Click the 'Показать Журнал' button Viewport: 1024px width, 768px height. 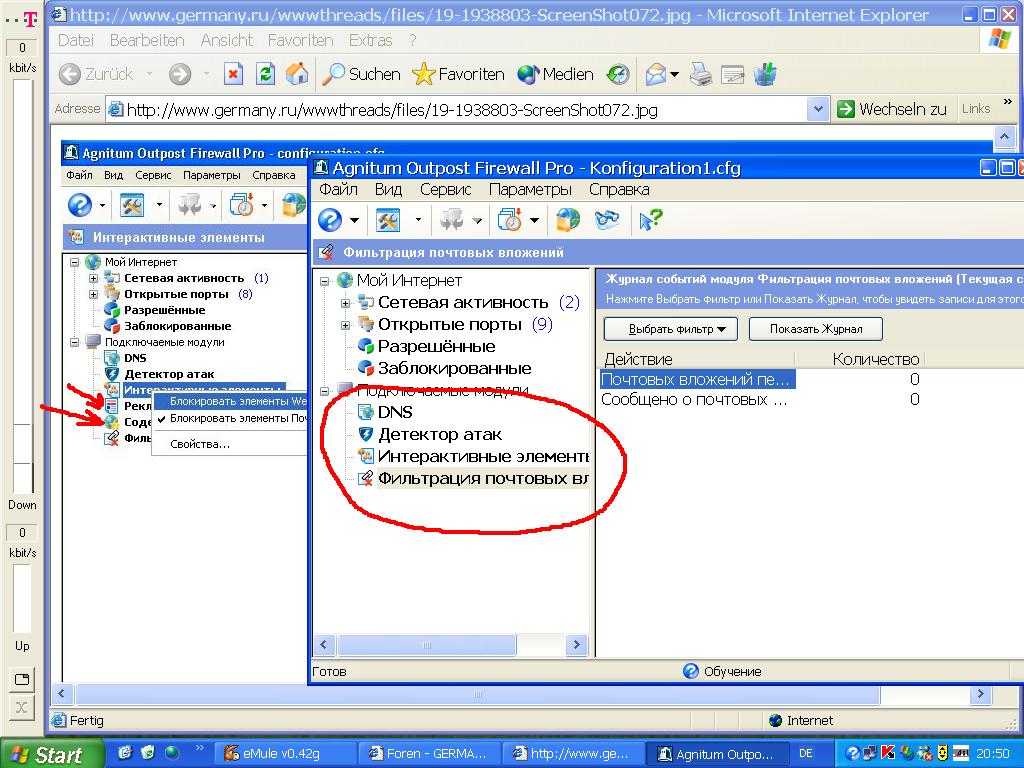816,329
